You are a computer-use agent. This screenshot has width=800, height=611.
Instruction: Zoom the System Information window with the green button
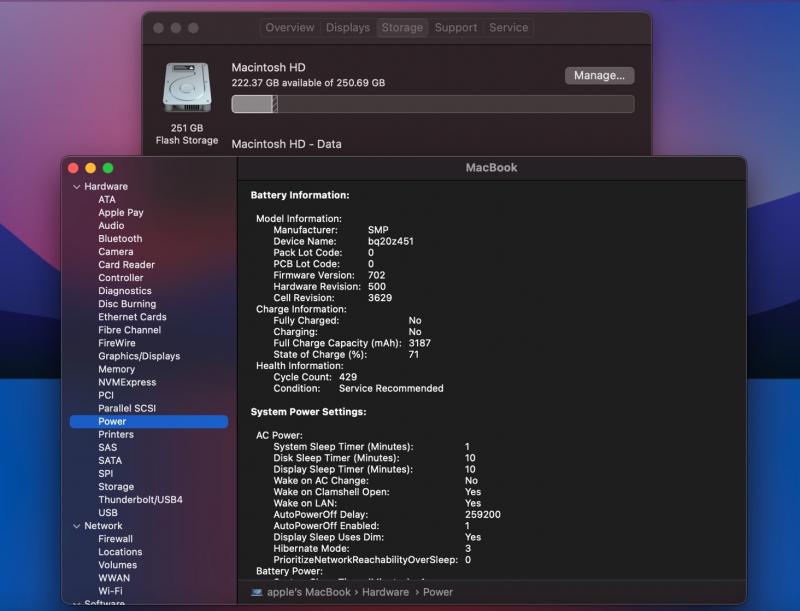coord(108,168)
